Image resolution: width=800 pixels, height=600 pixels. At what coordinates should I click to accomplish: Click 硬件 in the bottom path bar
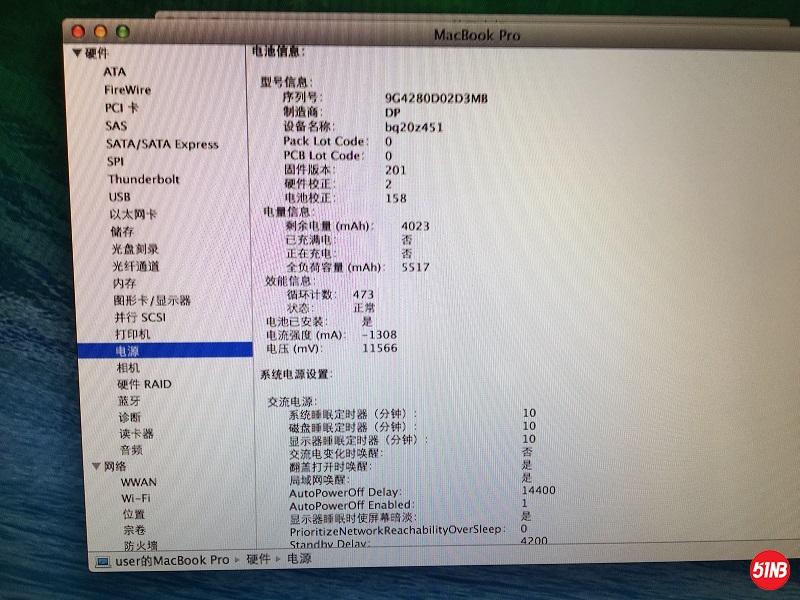(x=258, y=560)
